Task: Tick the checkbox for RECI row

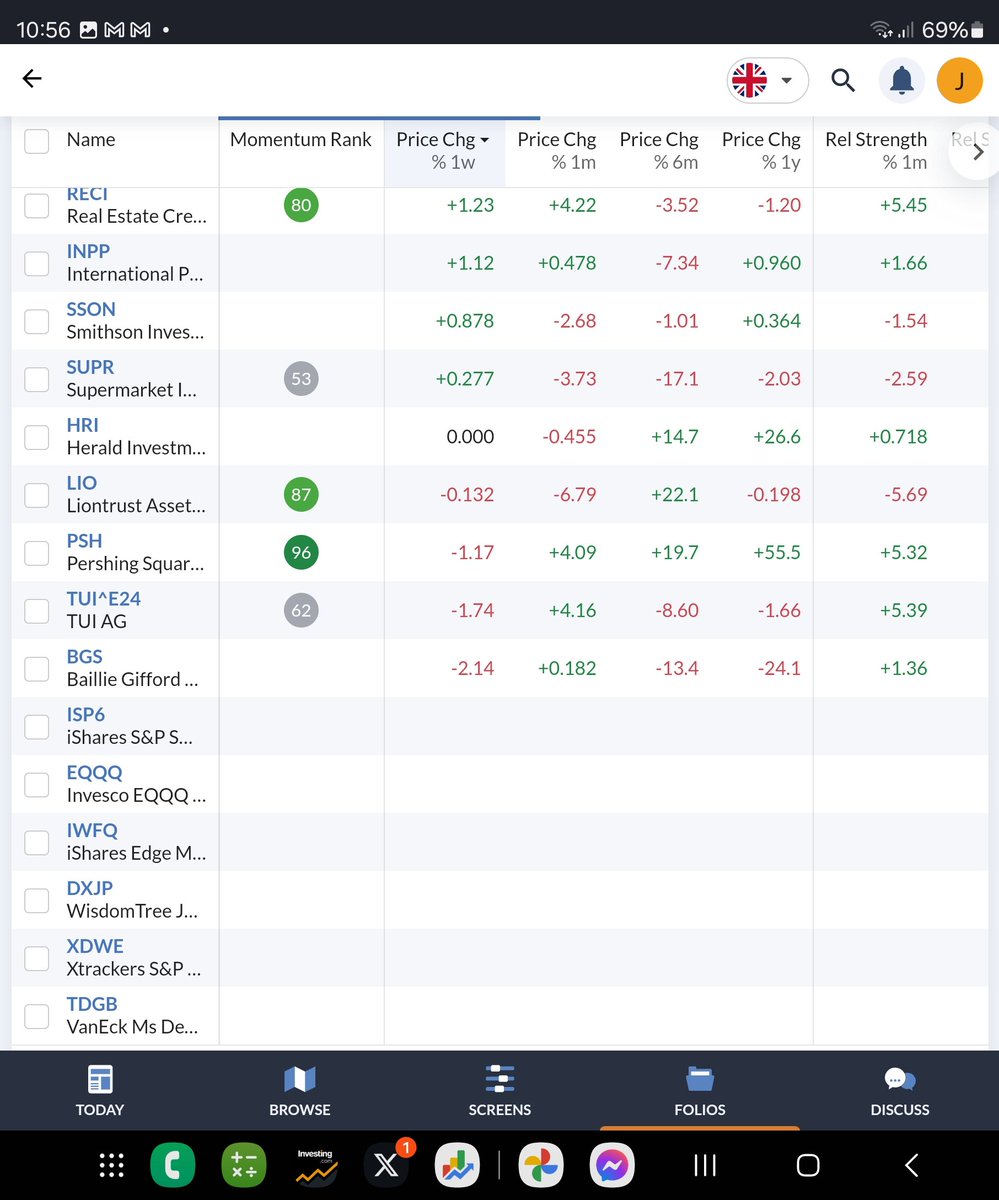Action: coord(37,205)
